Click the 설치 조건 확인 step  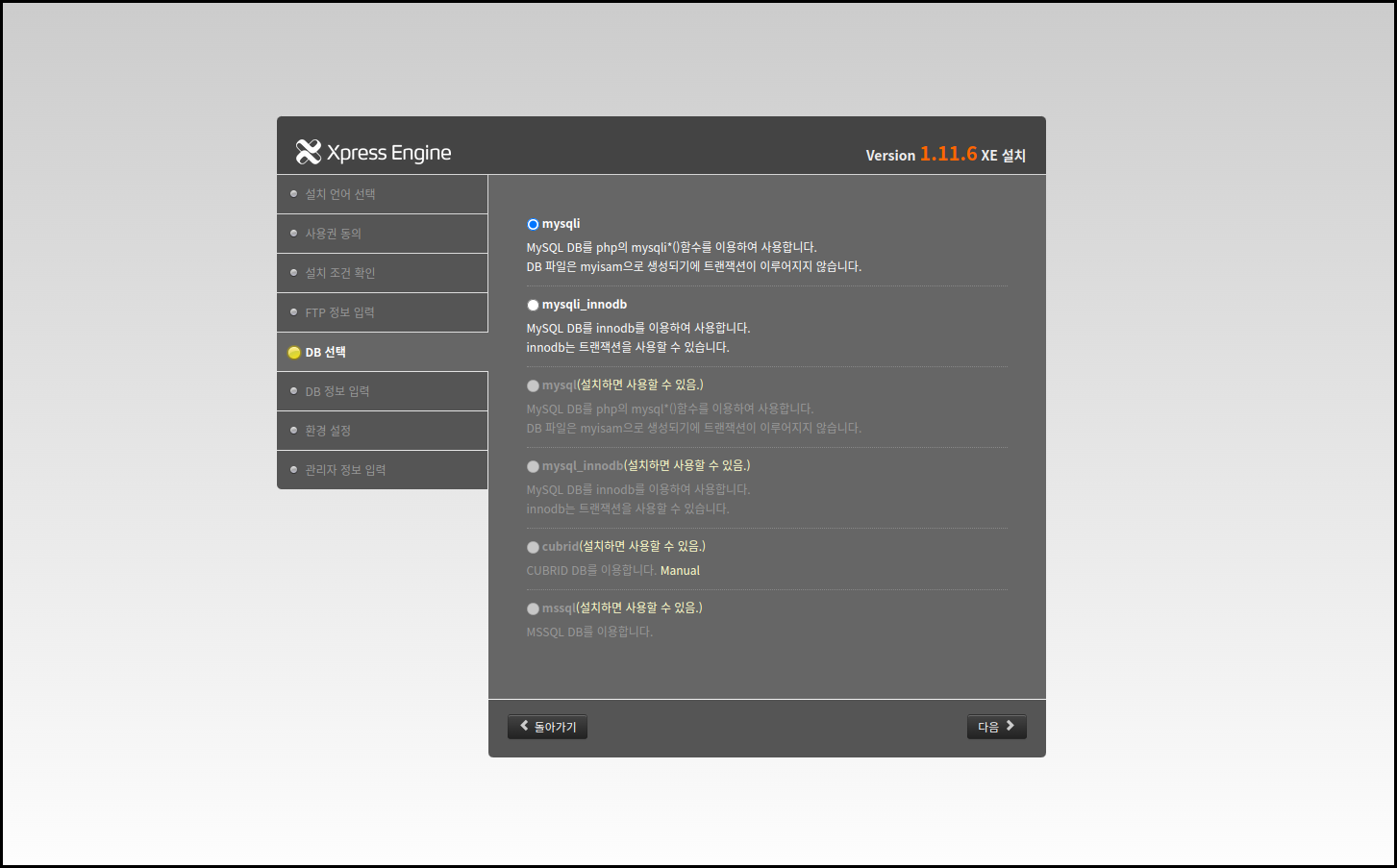[383, 273]
